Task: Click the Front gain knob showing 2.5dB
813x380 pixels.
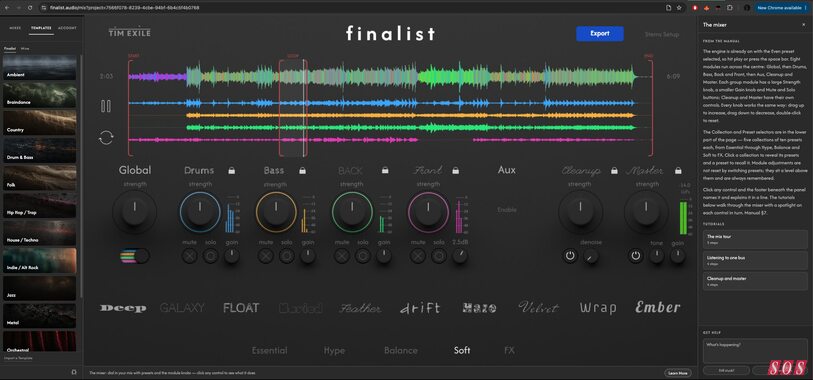Action: tap(460, 256)
